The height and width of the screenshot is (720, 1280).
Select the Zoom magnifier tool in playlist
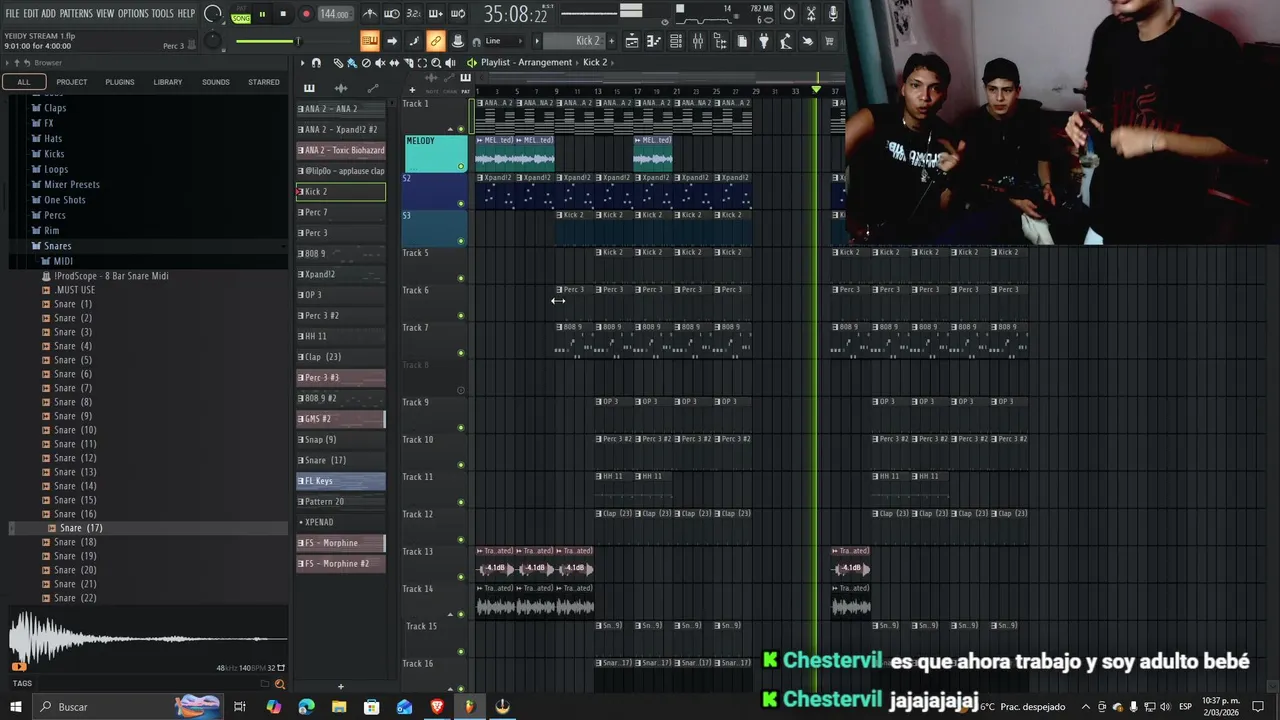(x=436, y=62)
